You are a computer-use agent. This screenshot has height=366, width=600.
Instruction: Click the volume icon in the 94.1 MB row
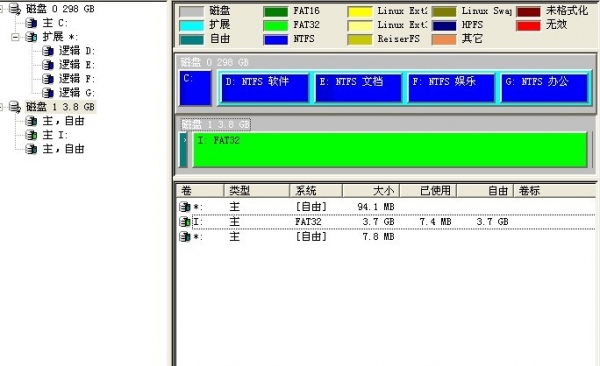pyautogui.click(x=185, y=207)
